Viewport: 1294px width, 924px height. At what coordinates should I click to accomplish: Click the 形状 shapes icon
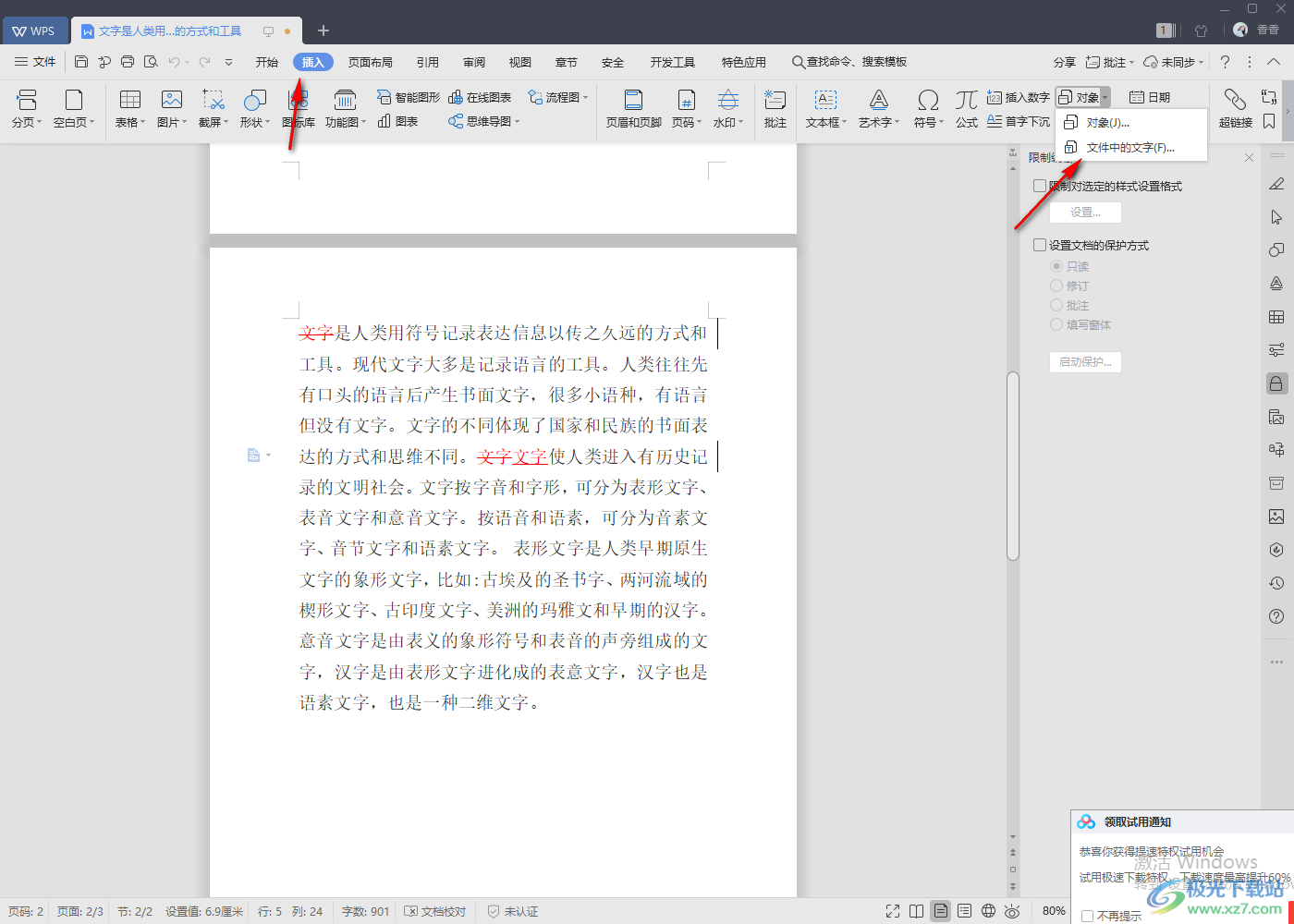[254, 100]
